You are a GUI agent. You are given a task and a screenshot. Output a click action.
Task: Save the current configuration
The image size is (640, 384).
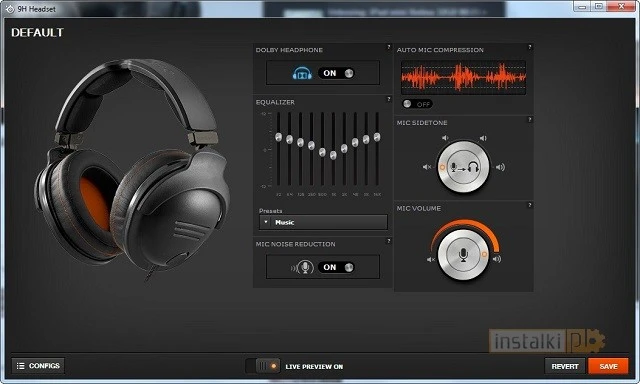tap(608, 366)
